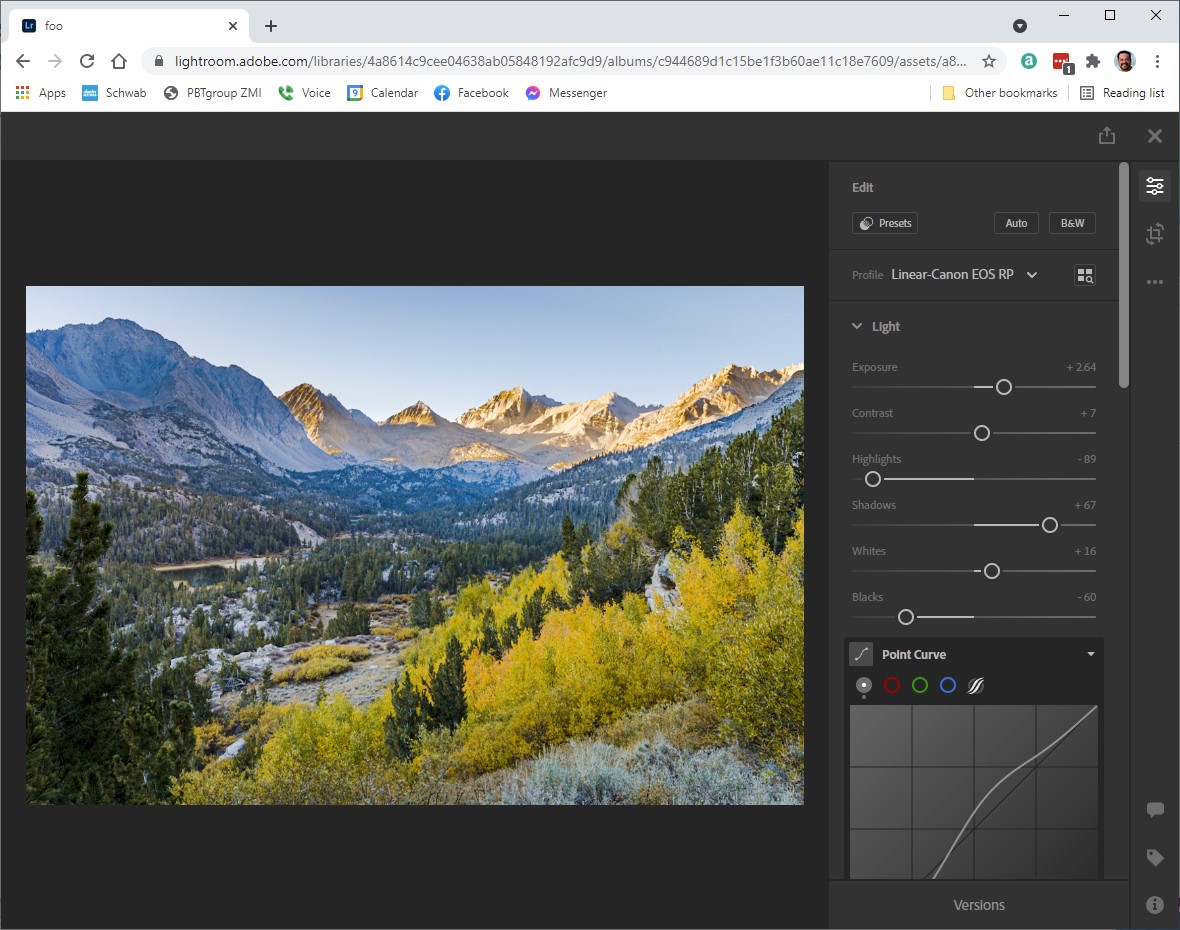This screenshot has height=930, width=1180.
Task: Open profile browser grid icon
Action: point(1085,274)
